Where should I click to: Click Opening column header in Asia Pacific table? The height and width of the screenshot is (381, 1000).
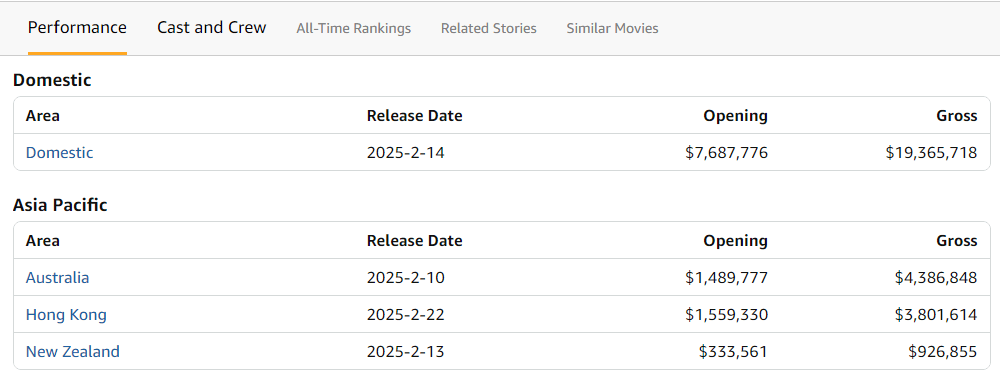tap(735, 241)
